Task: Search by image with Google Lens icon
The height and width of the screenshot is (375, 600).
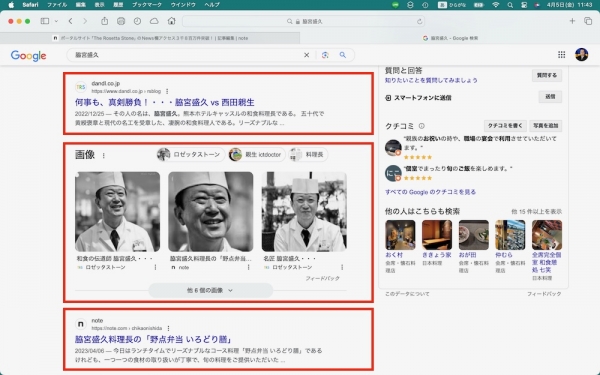Action: 325,55
